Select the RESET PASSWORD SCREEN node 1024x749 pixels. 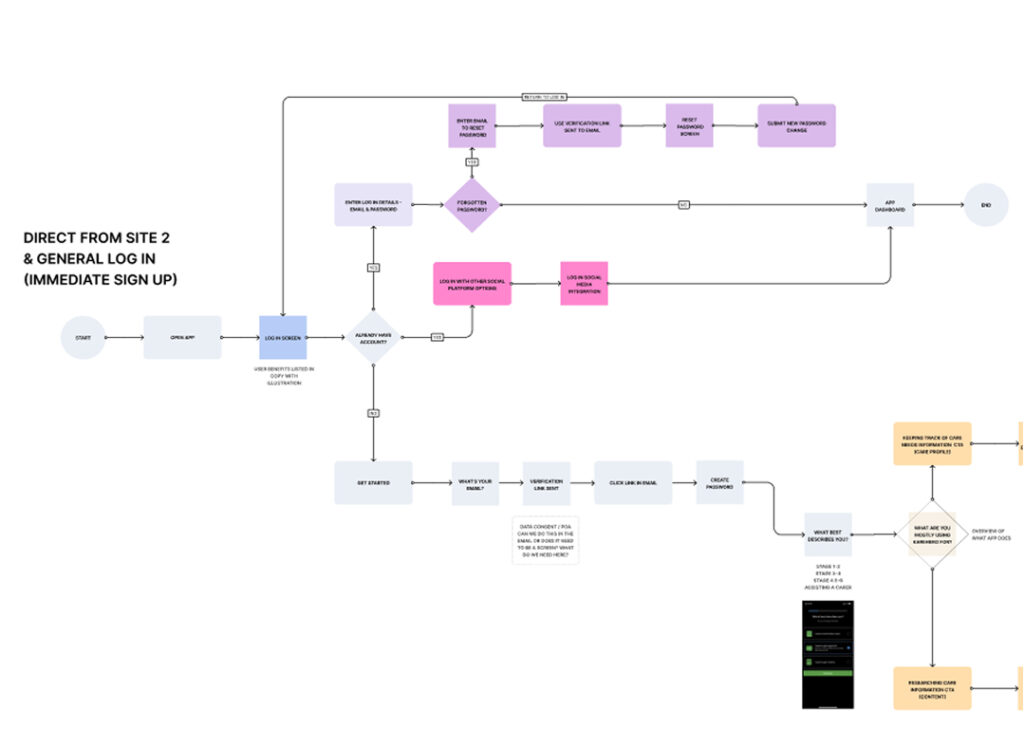tap(689, 126)
